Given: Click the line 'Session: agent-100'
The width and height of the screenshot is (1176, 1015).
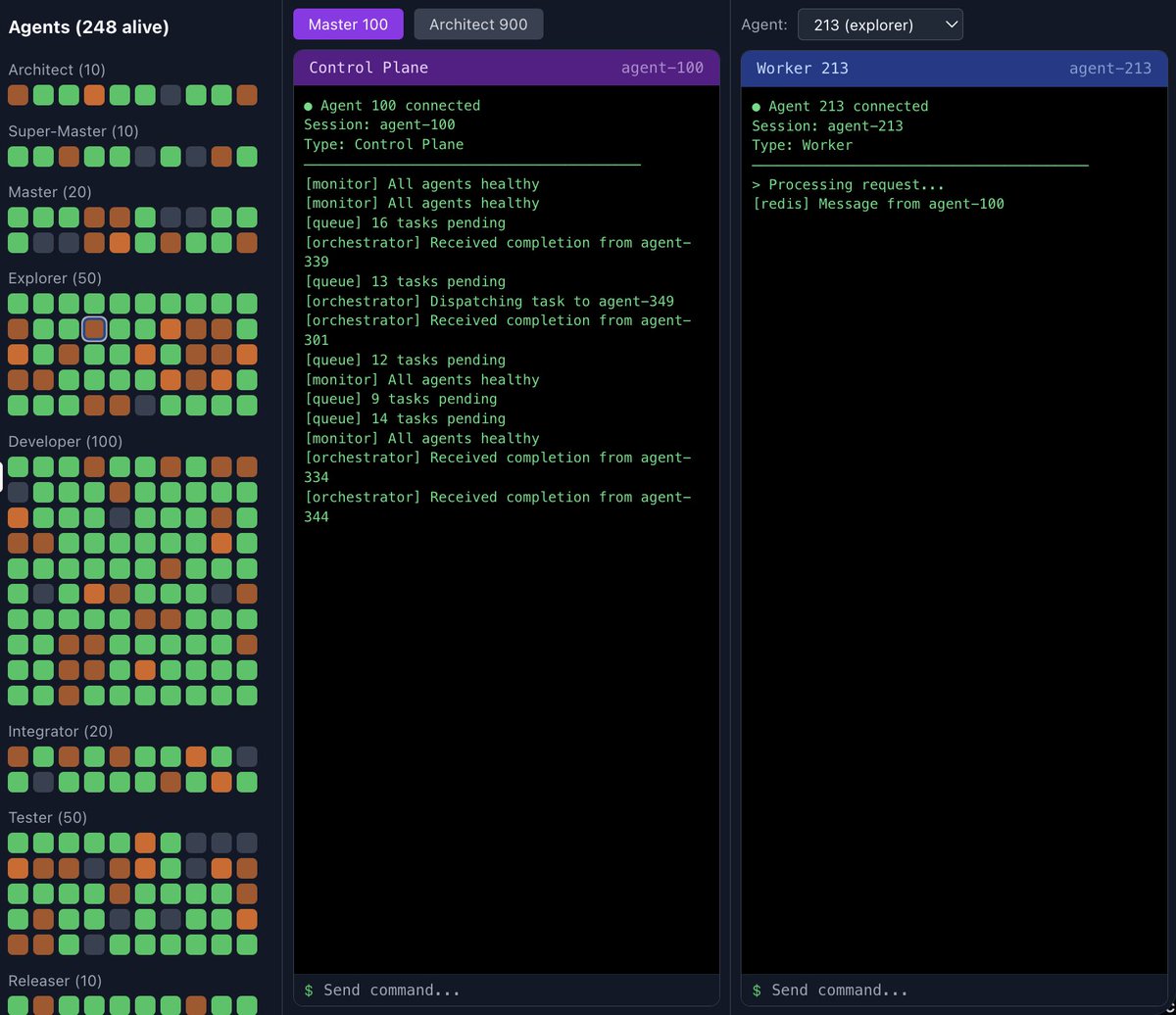Looking at the screenshot, I should click(380, 124).
